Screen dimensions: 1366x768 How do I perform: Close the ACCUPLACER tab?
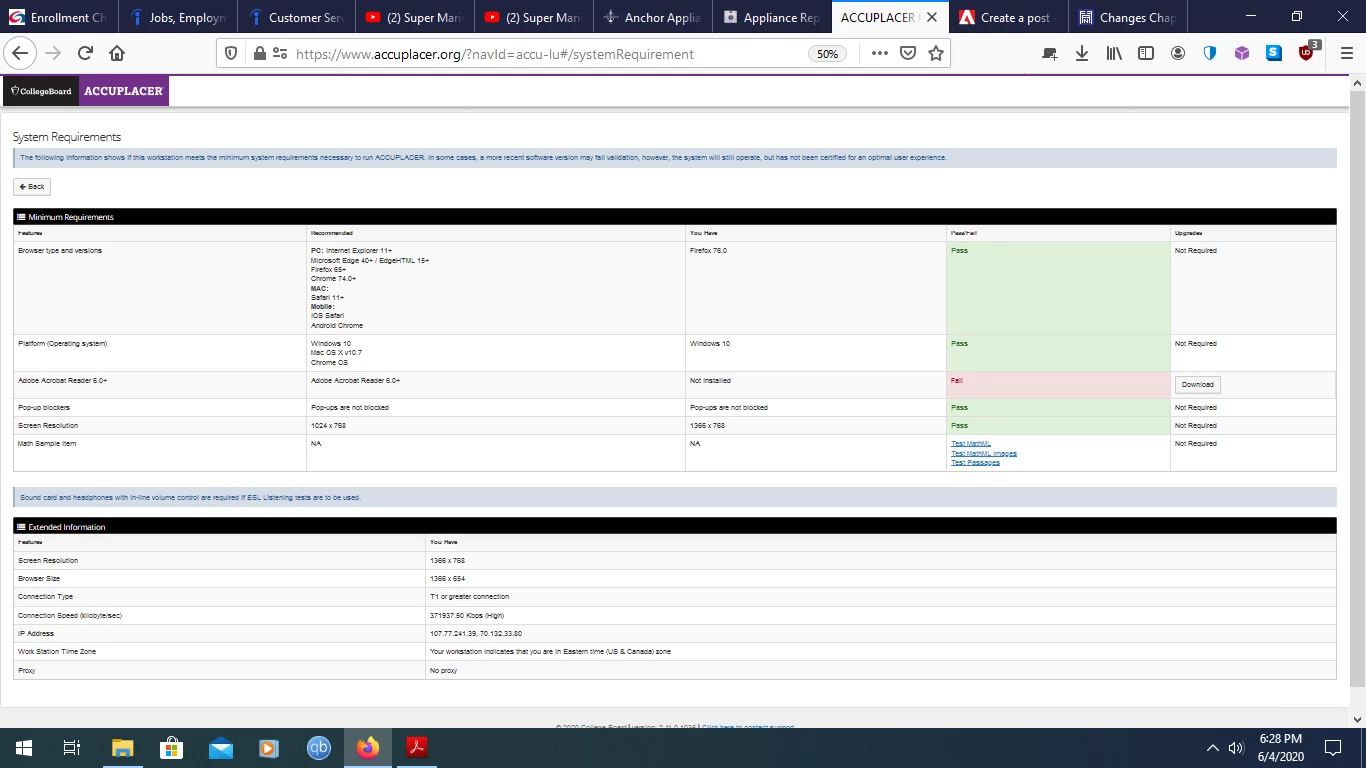(x=933, y=17)
